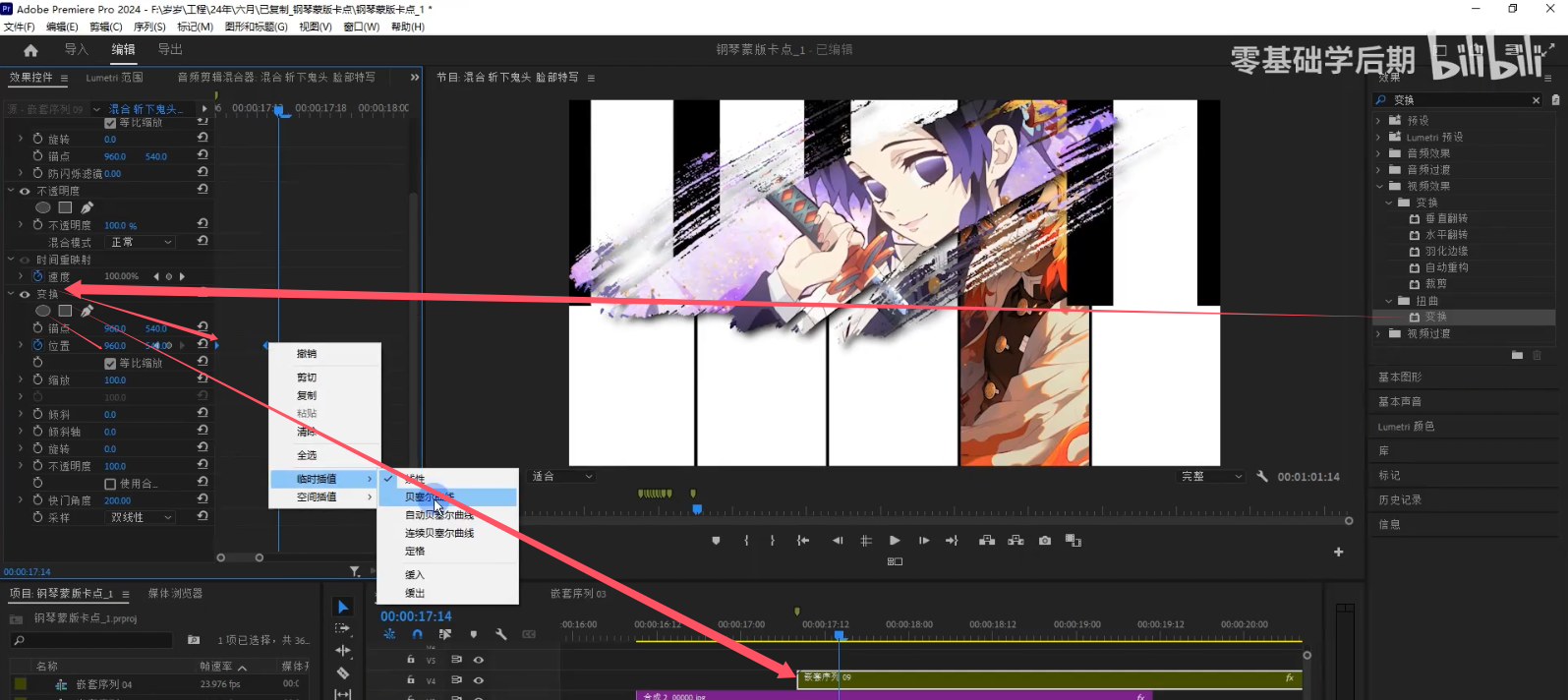Open zoom level dropdown 适合
This screenshot has height=700, width=1568.
(x=562, y=476)
